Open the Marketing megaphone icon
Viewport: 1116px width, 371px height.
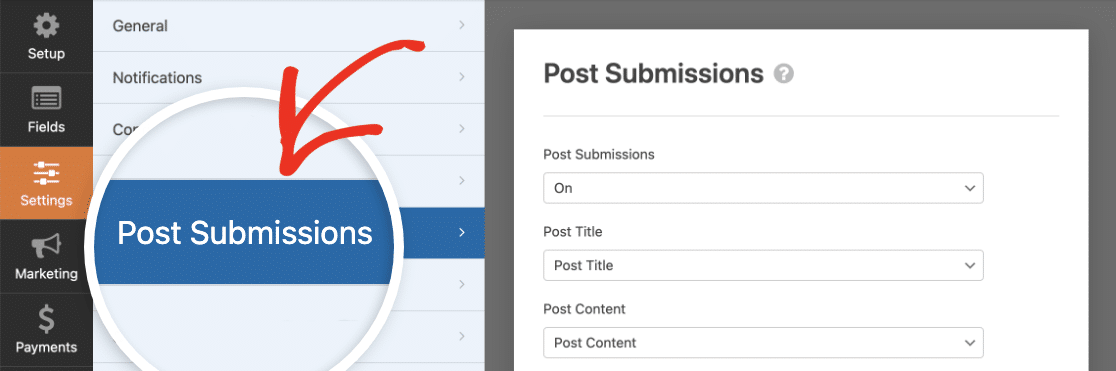pyautogui.click(x=46, y=247)
